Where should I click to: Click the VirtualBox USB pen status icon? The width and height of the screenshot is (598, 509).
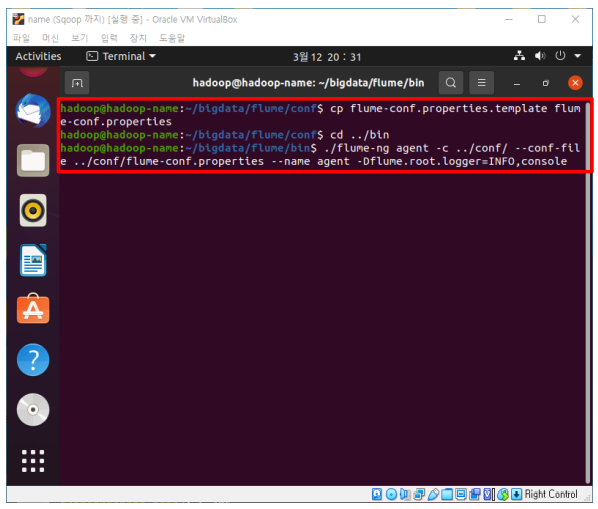coord(433,494)
